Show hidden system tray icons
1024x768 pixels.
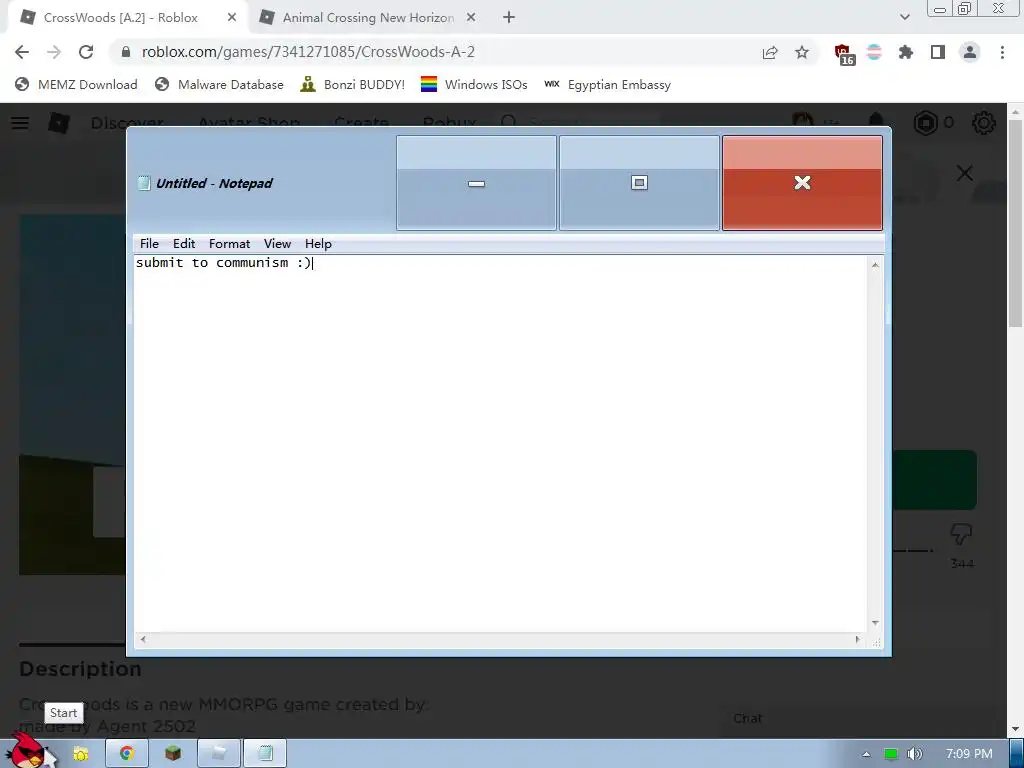866,754
